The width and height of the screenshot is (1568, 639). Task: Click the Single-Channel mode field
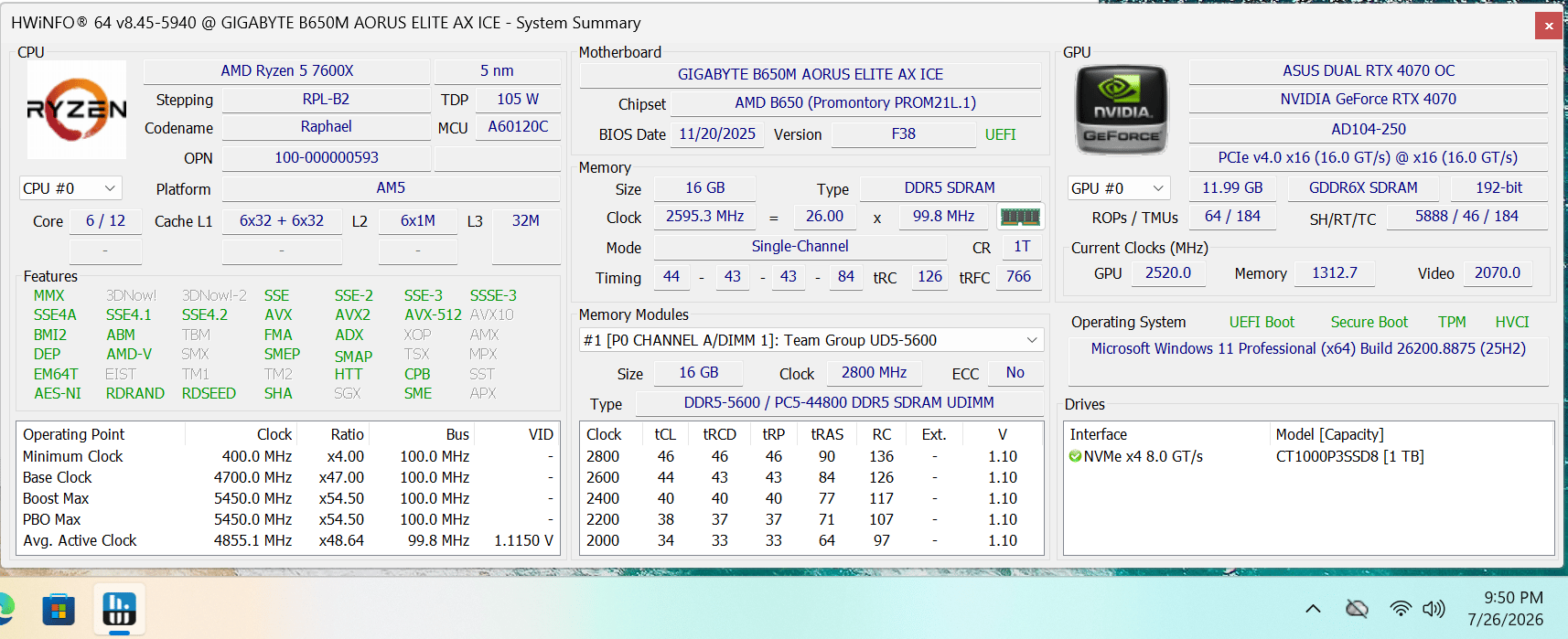click(x=800, y=247)
